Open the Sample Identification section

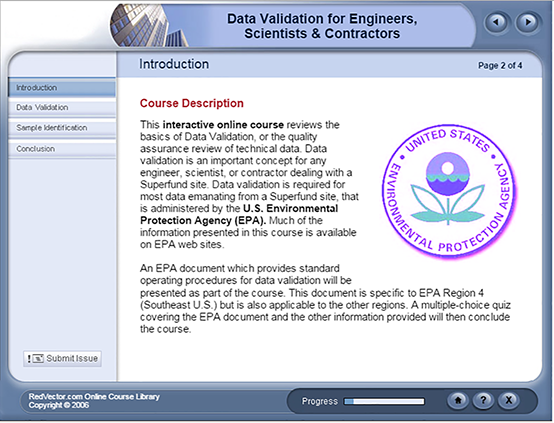tap(62, 128)
